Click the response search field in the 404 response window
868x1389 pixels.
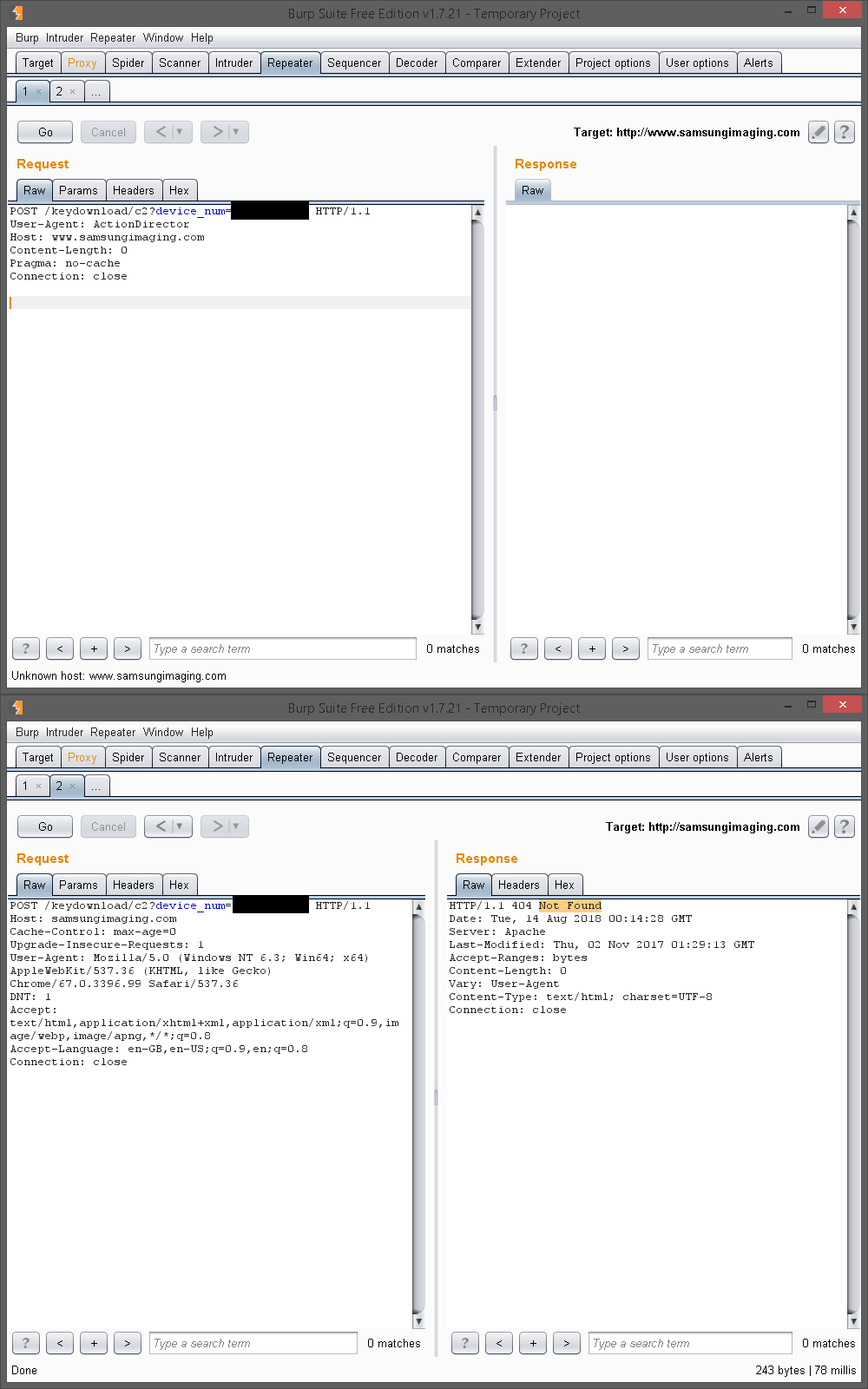(x=689, y=1343)
